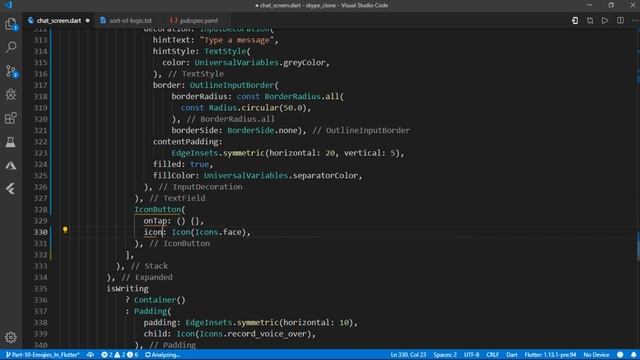Change line ending via CRLF

(492, 355)
